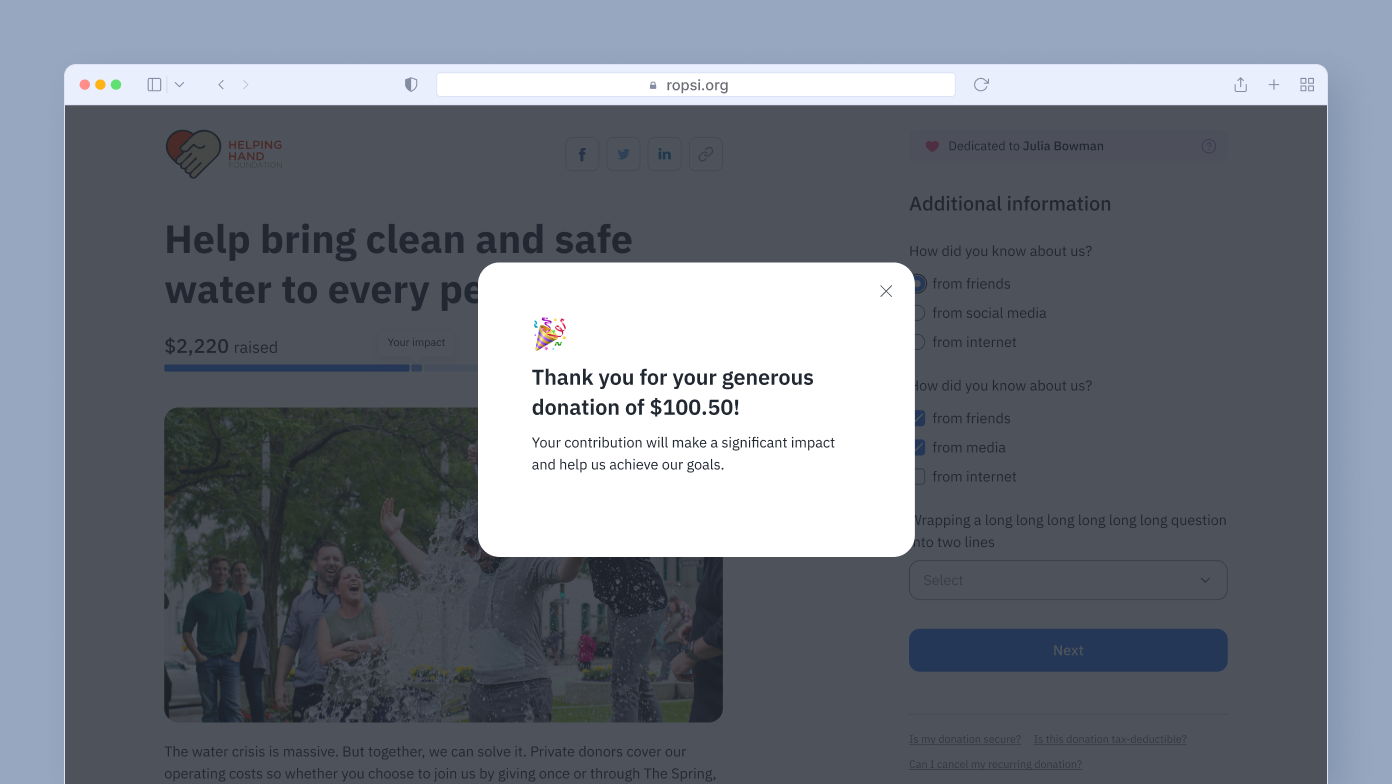Click the fundraising progress bar
1392x784 pixels.
pos(322,368)
